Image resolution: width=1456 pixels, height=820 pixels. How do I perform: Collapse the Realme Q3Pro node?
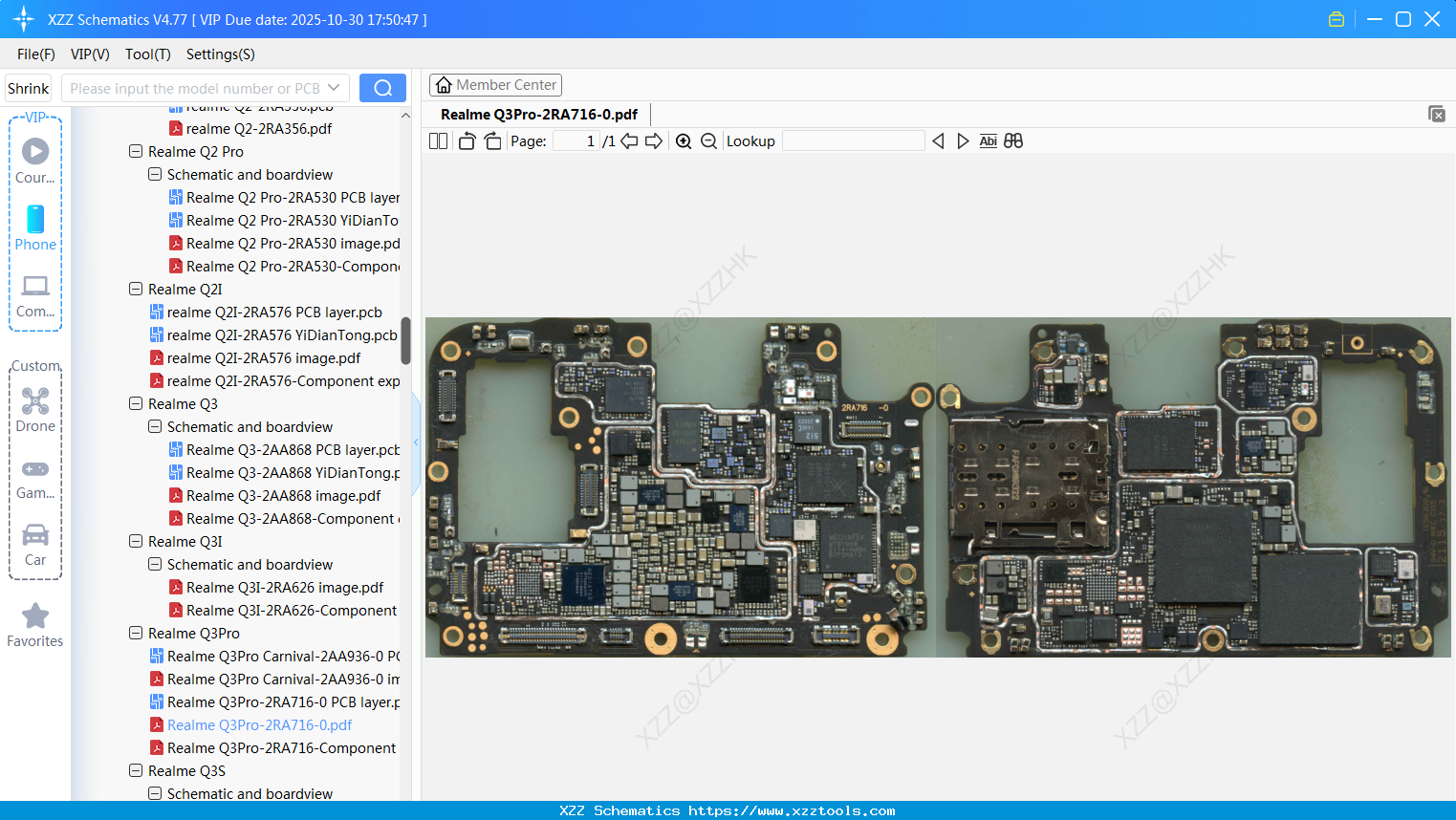click(x=136, y=634)
